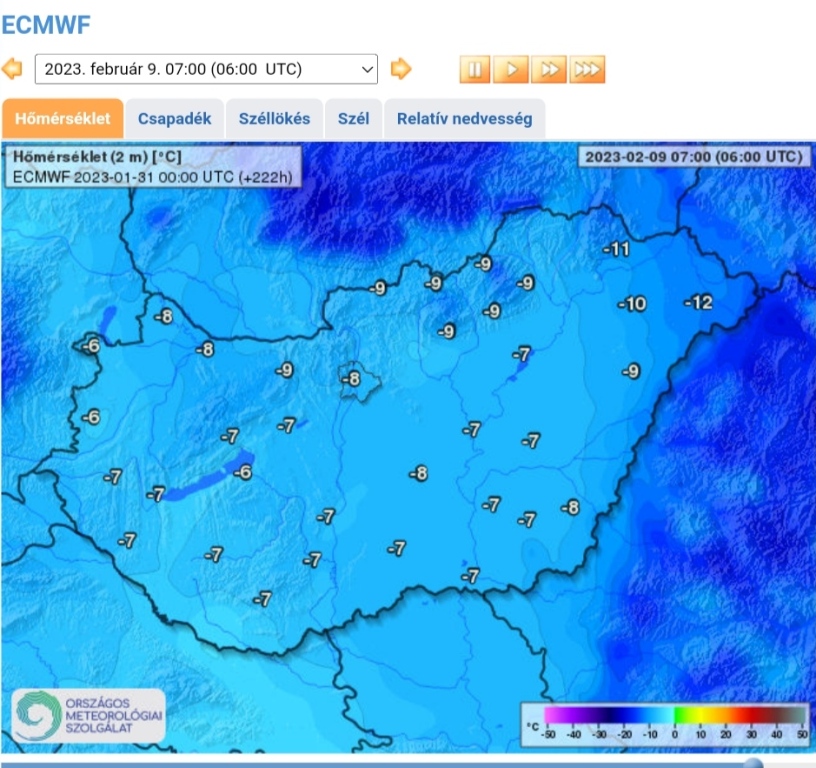Click the active Hőmérséklet tab
The image size is (816, 768).
point(64,118)
